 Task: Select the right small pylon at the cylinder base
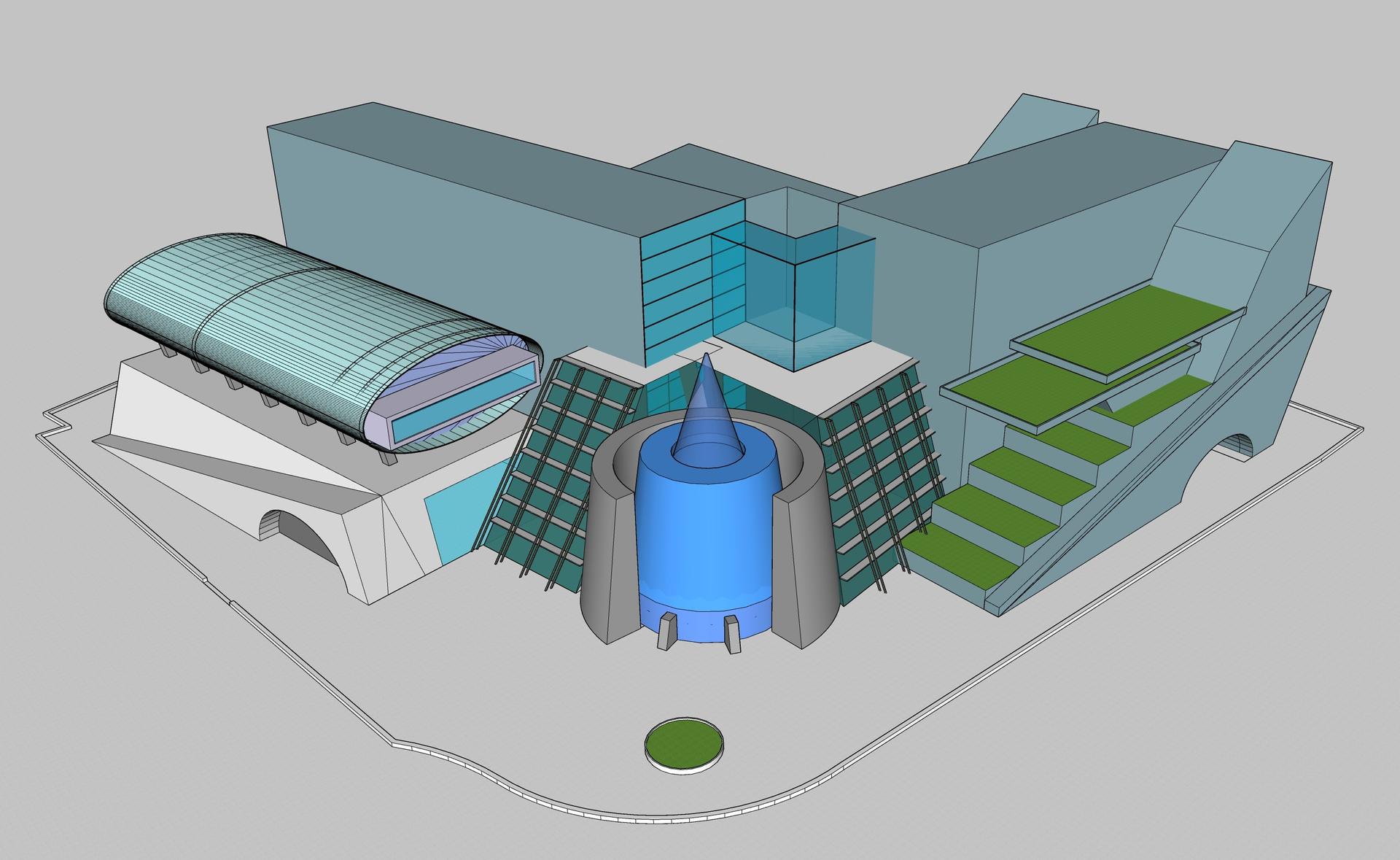point(733,633)
